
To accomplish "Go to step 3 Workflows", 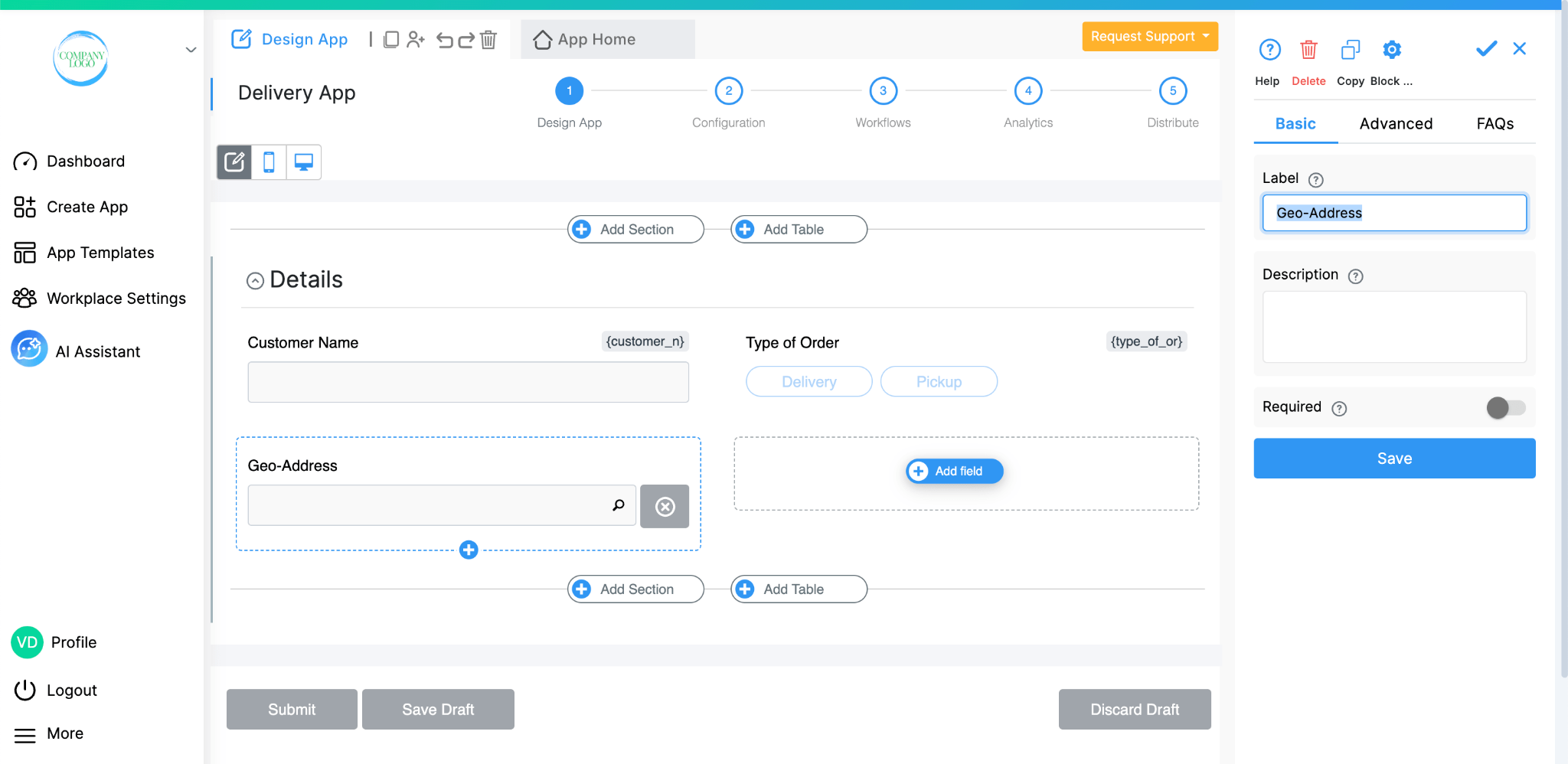I will click(883, 90).
